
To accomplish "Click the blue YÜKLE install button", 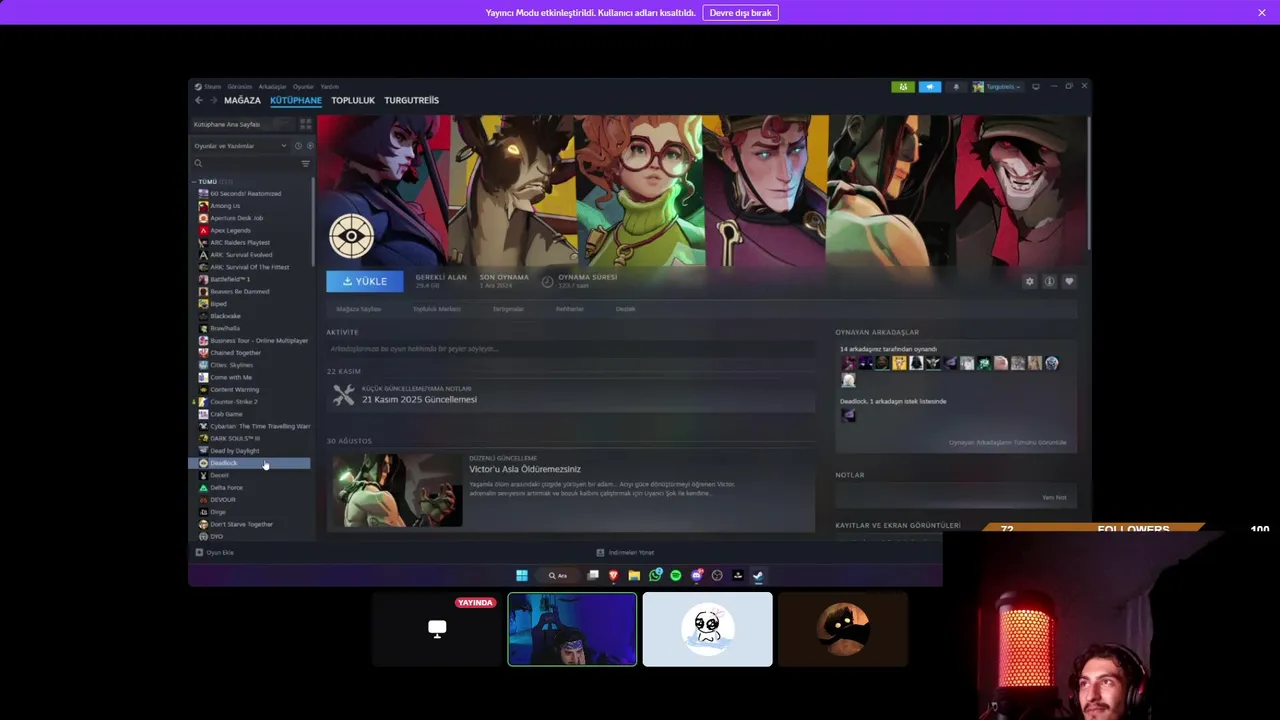I will click(x=364, y=281).
